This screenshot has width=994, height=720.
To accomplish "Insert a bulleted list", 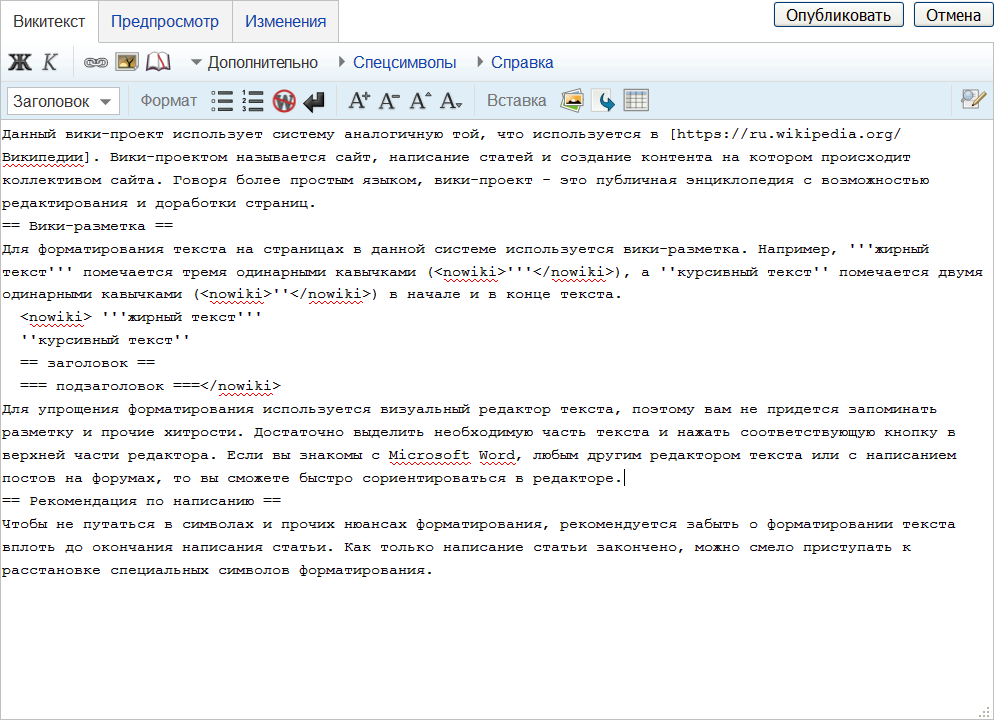I will [223, 101].
